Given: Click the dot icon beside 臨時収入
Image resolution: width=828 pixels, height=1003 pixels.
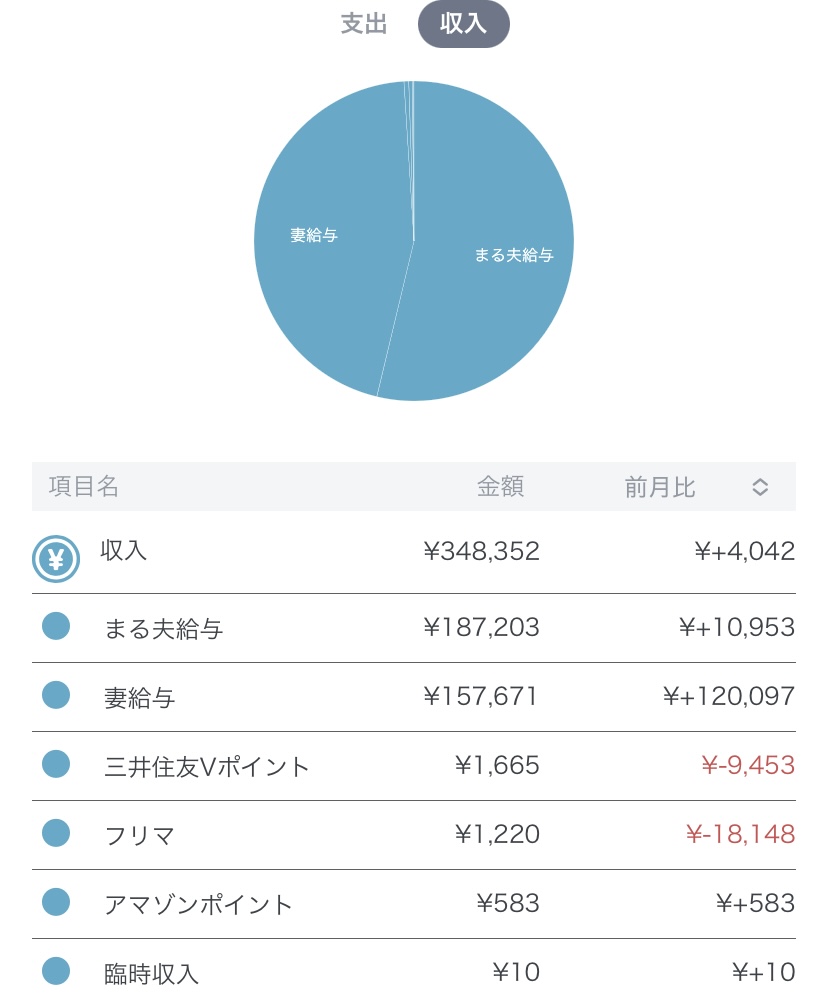Looking at the screenshot, I should point(56,971).
